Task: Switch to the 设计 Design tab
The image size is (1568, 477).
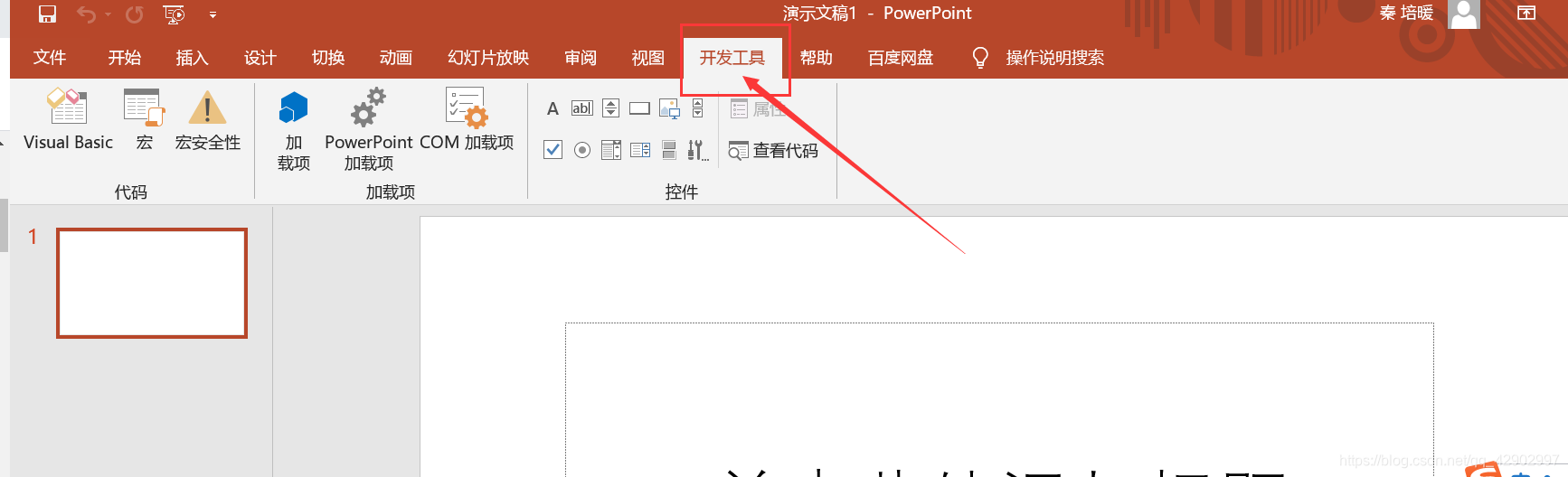Action: tap(260, 58)
